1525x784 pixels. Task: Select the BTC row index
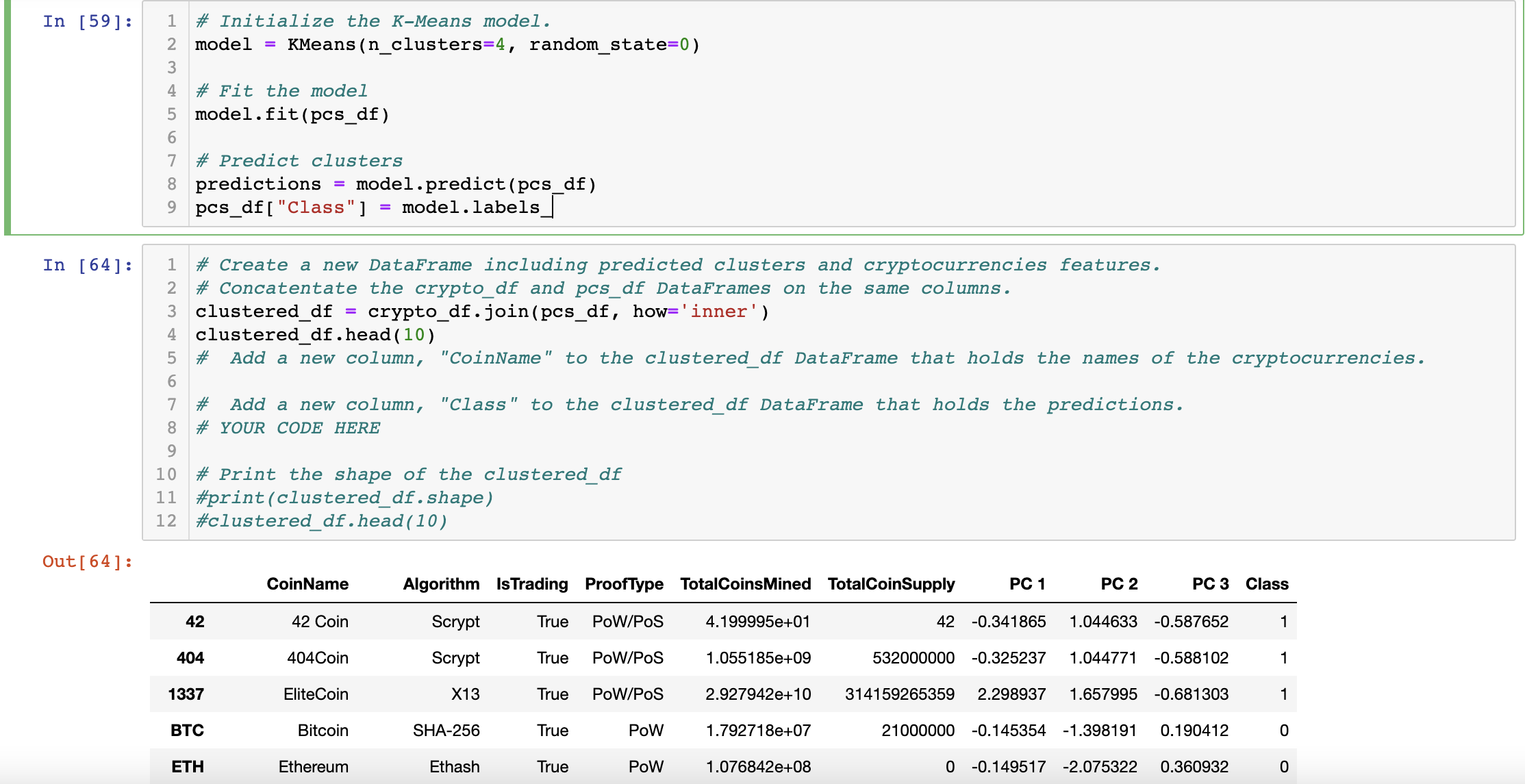pos(187,731)
